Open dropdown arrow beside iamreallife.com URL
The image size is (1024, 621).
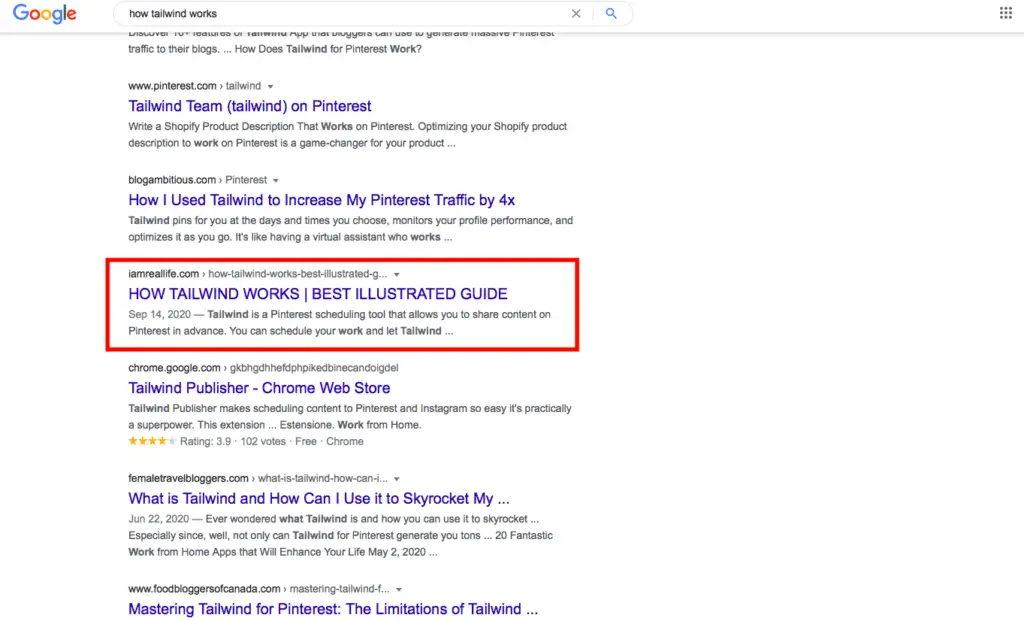[396, 274]
